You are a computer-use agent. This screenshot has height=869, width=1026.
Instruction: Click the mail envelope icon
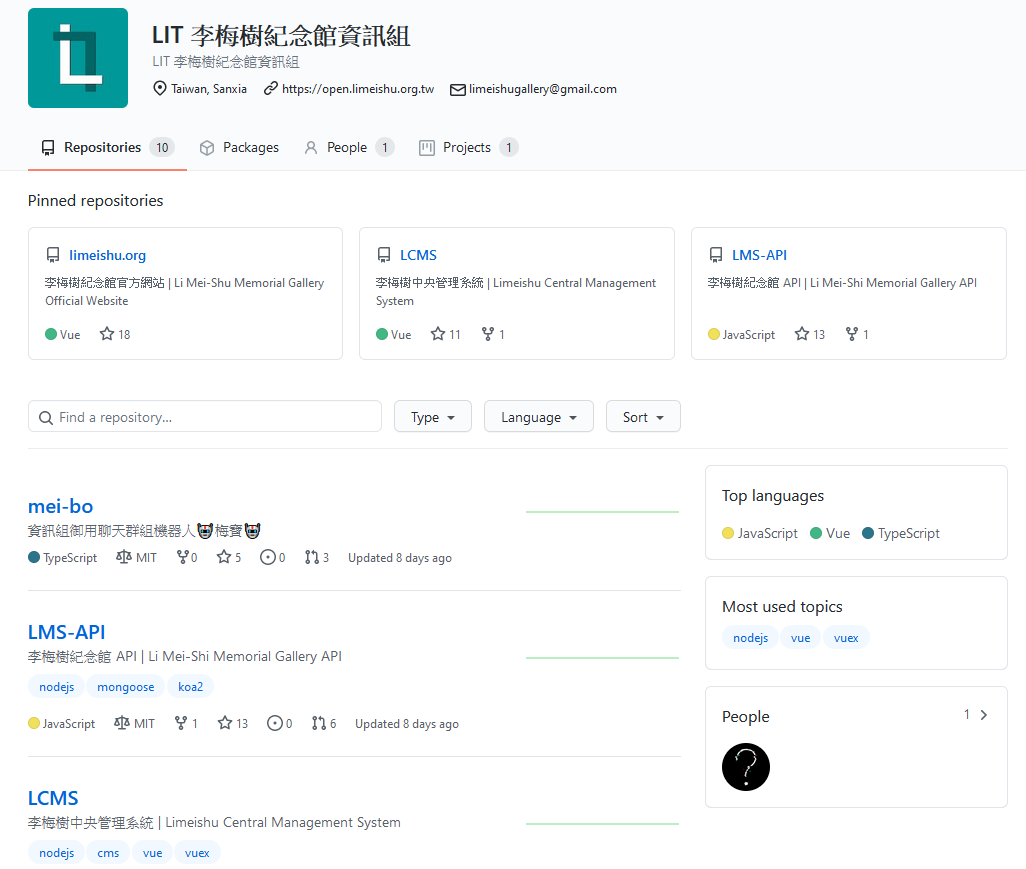tap(458, 90)
